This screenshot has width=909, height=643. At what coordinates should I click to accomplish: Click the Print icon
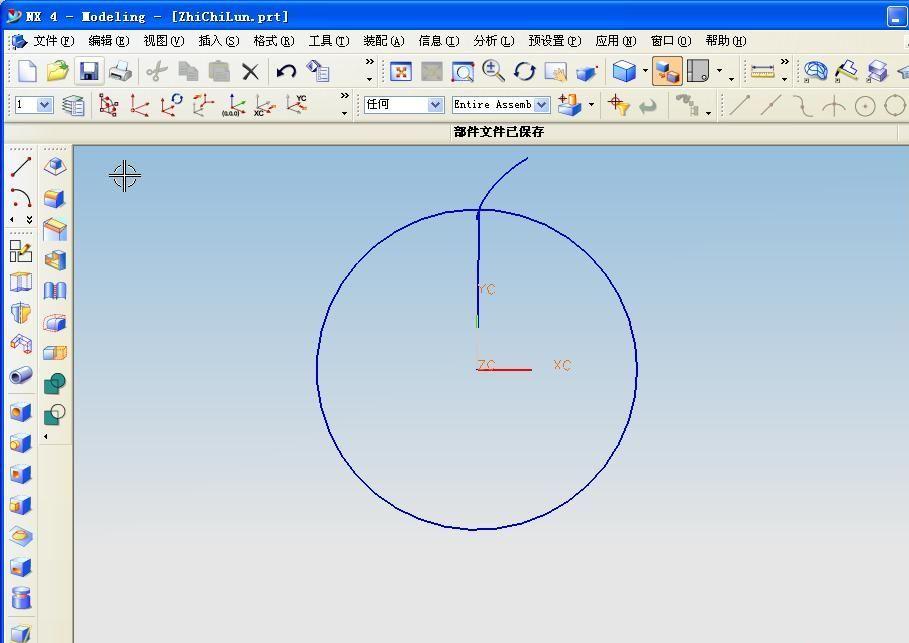120,71
